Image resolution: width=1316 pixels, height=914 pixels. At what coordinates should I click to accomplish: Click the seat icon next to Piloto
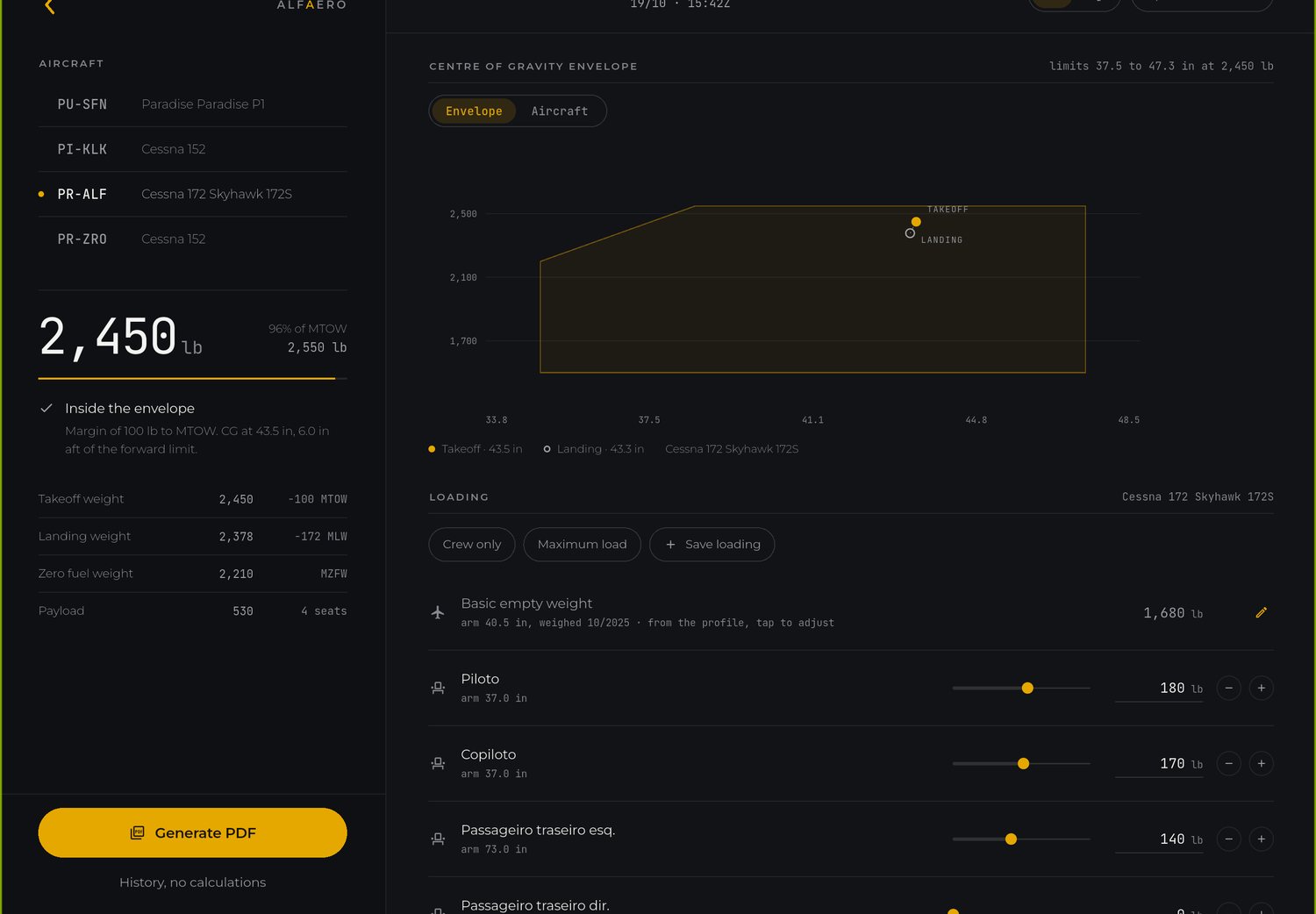[x=438, y=688]
